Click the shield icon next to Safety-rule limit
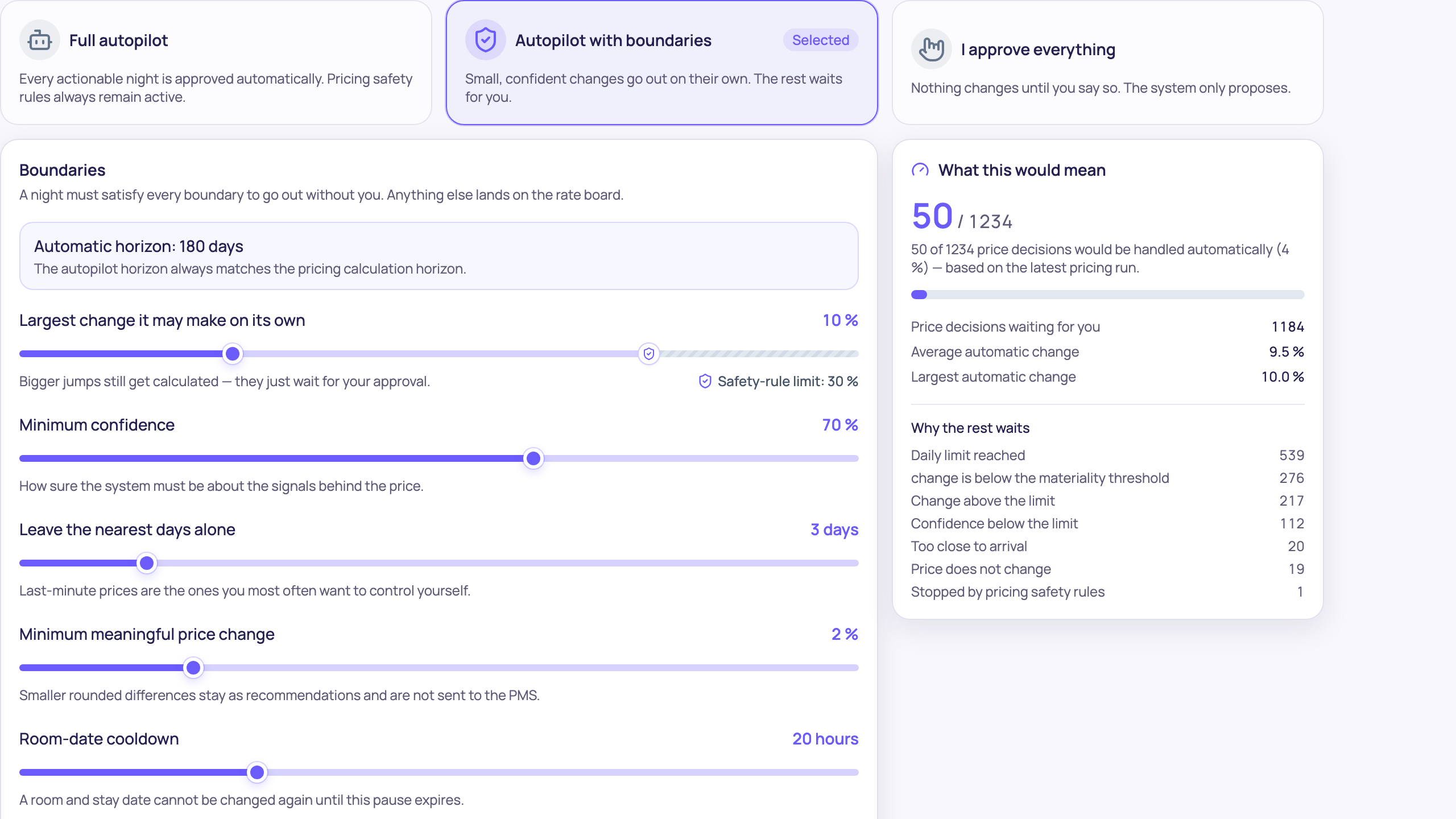Screen dimensions: 1456x819 click(x=705, y=382)
